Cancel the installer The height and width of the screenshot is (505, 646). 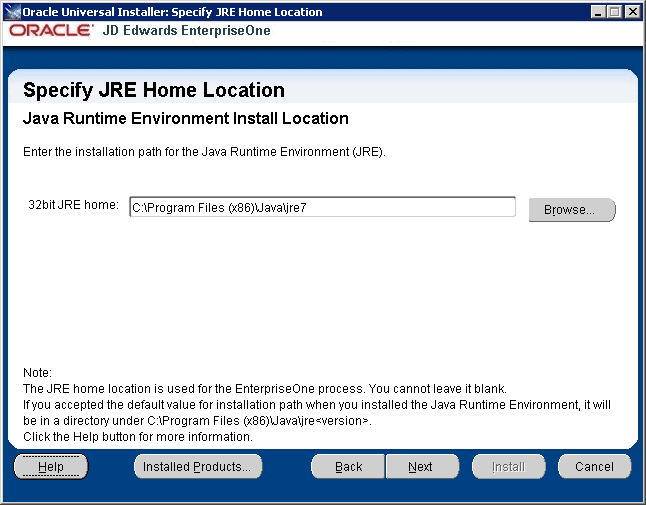[x=594, y=466]
